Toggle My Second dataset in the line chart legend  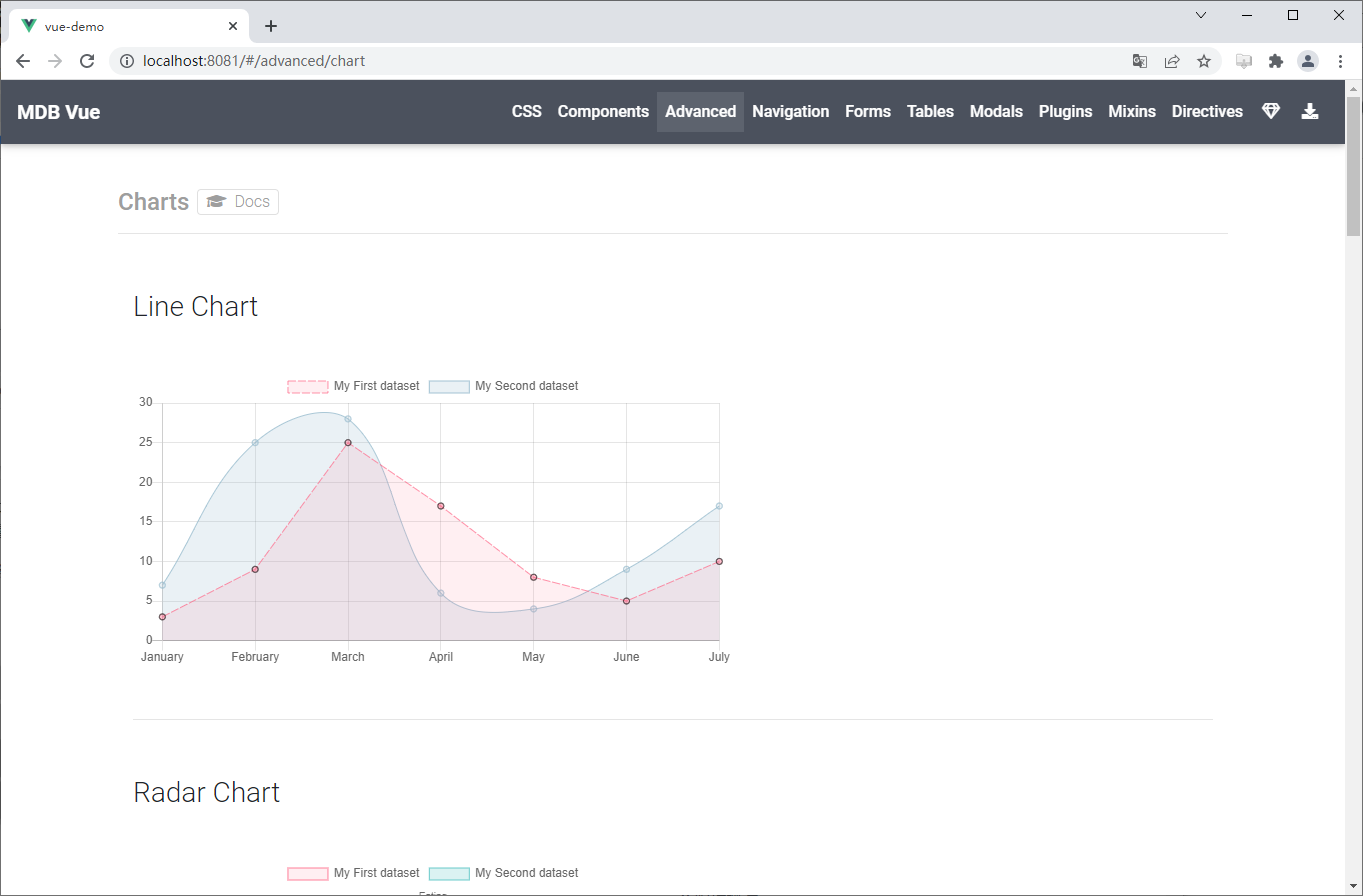(504, 386)
